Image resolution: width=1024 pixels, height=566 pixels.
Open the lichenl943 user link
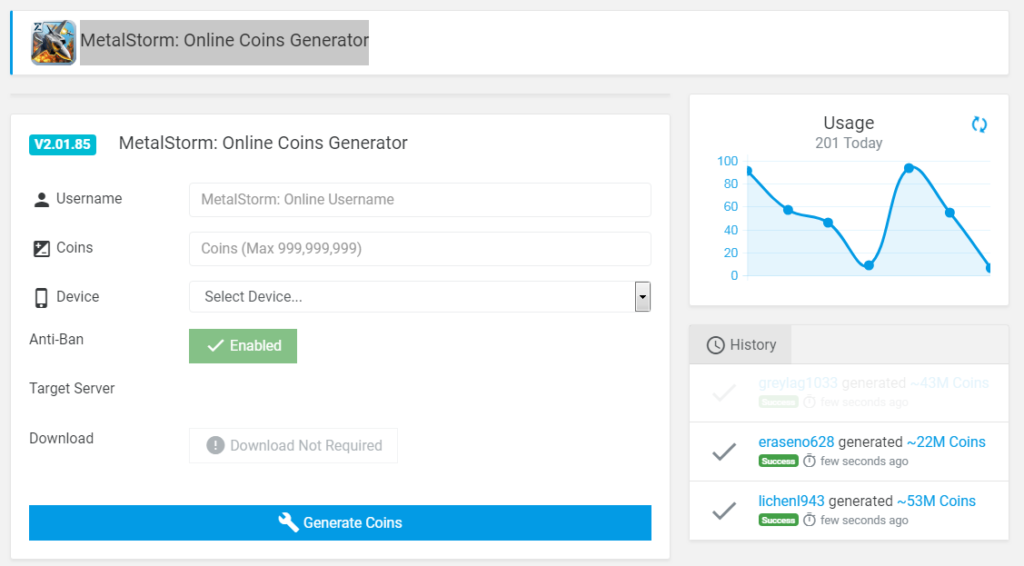click(791, 501)
